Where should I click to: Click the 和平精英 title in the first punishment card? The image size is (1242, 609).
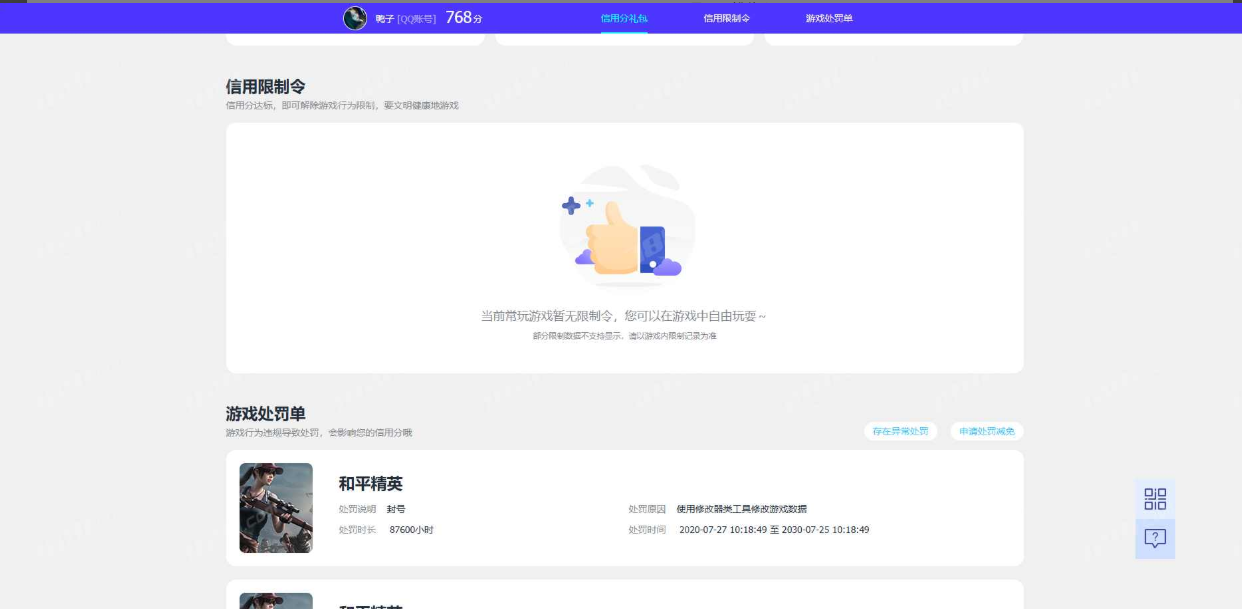[x=371, y=484]
